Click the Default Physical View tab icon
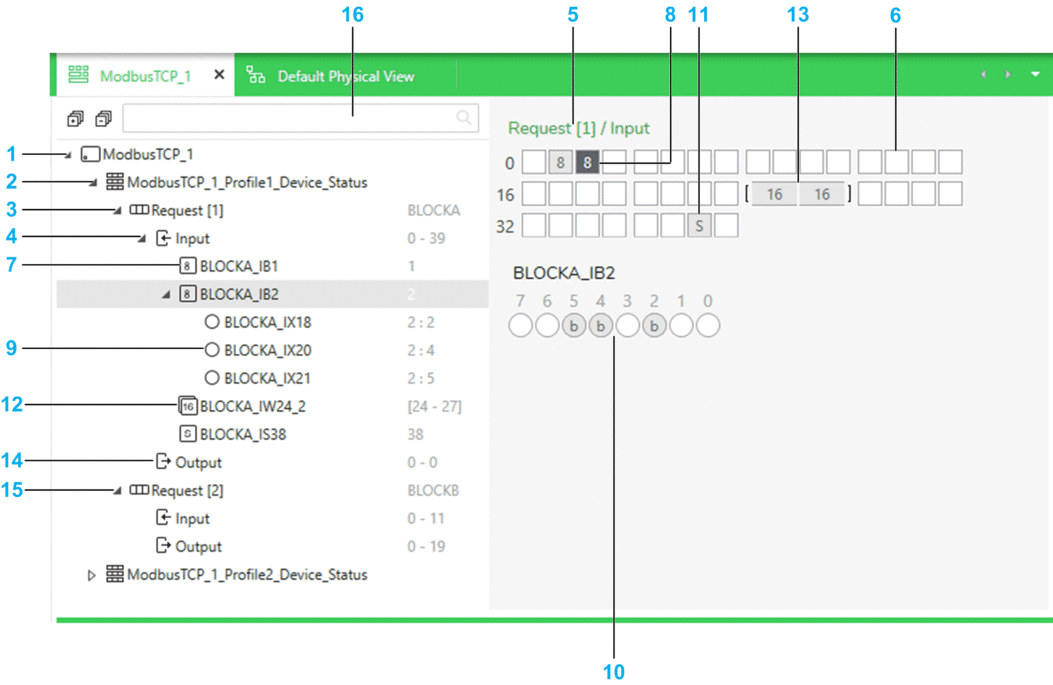The width and height of the screenshot is (1053, 685). click(x=255, y=75)
